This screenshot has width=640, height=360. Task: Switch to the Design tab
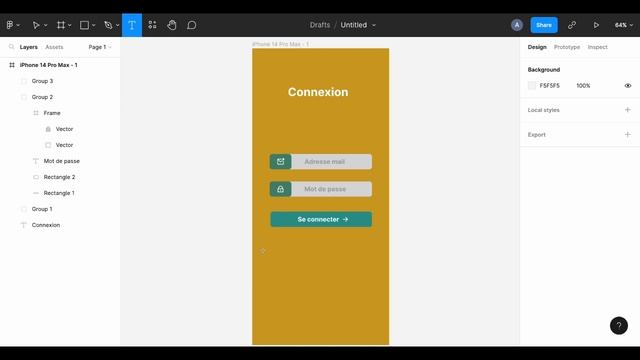pyautogui.click(x=537, y=47)
